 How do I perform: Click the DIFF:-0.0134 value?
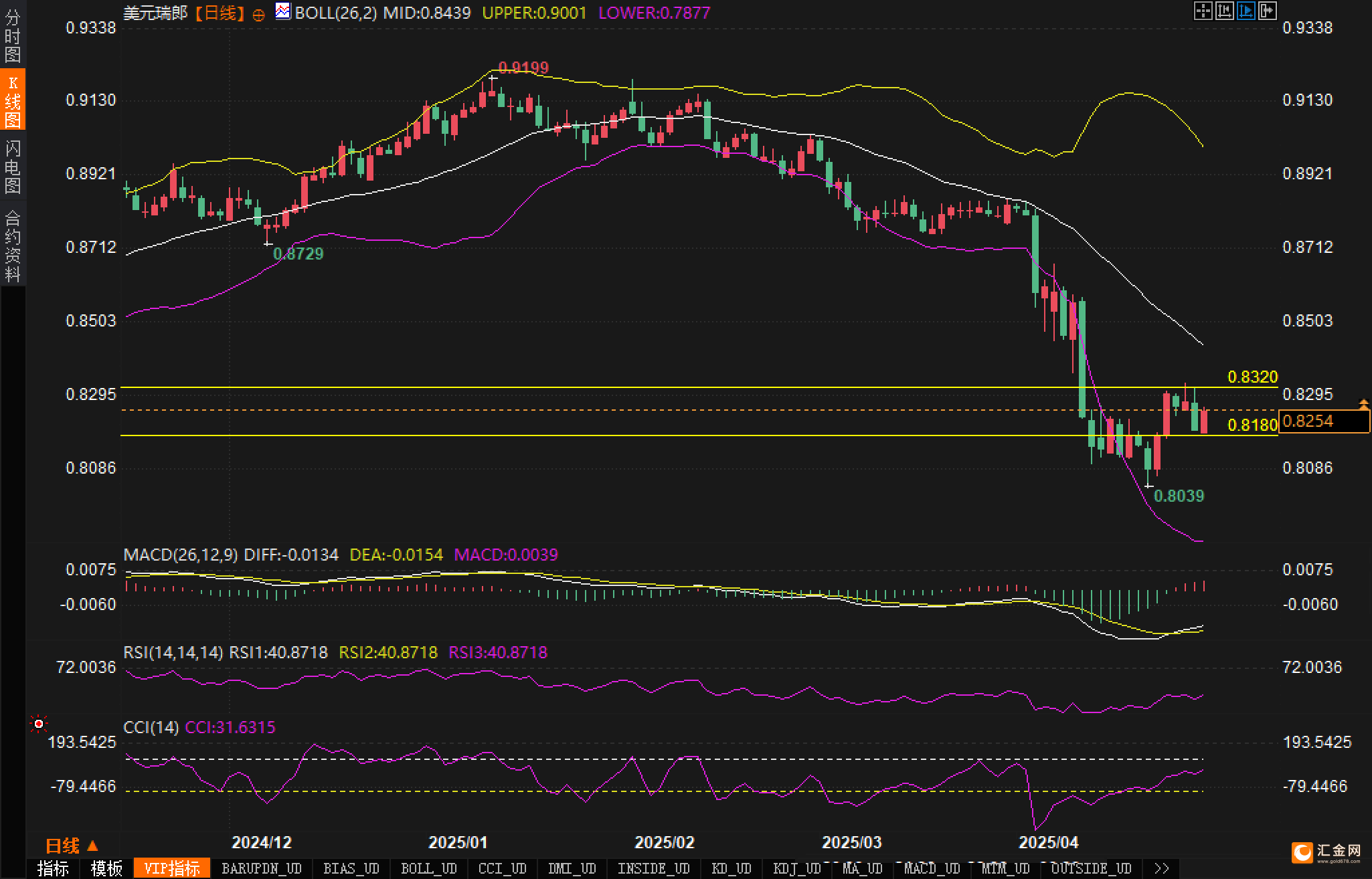291,555
